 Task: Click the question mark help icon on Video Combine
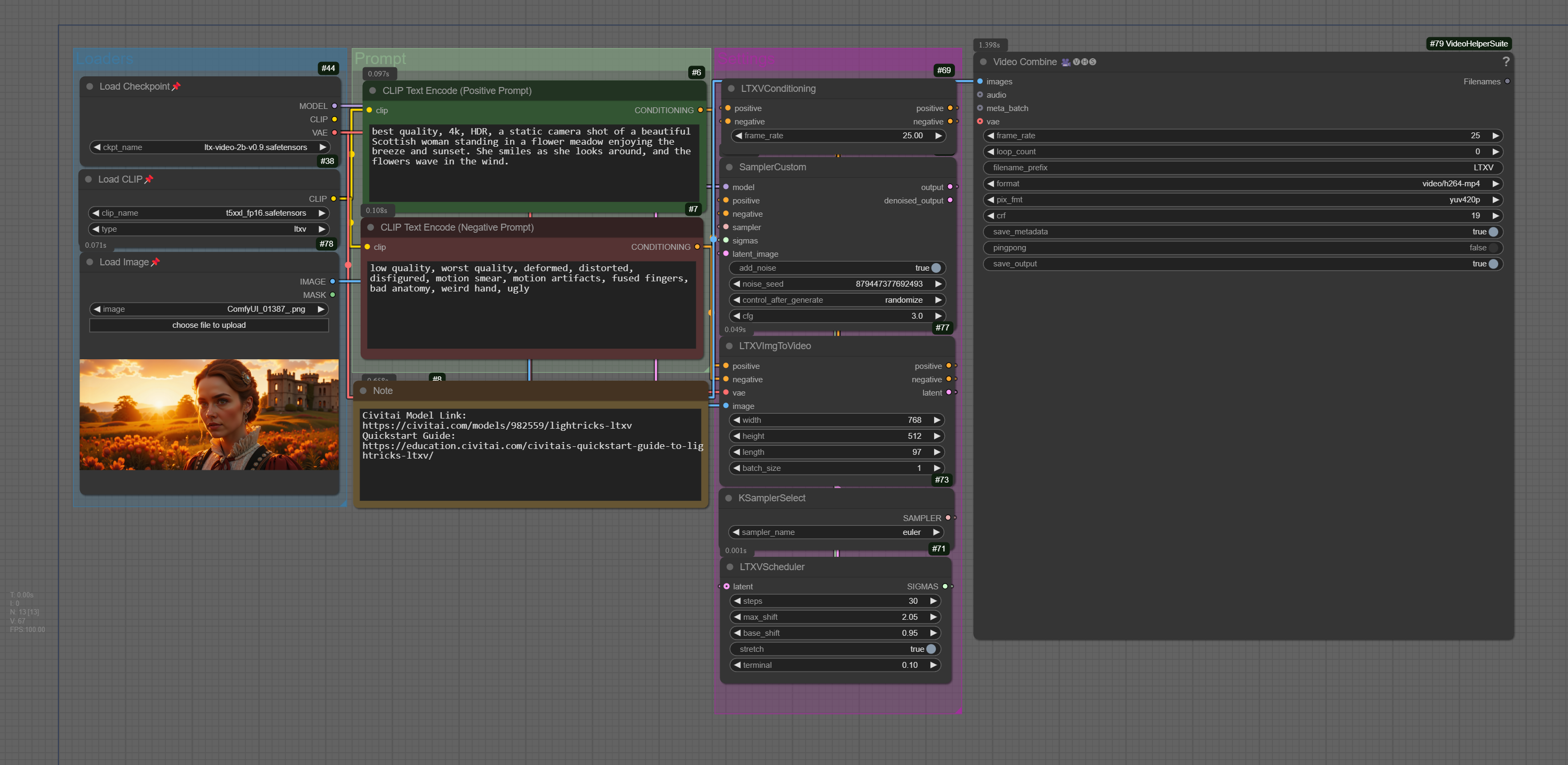pyautogui.click(x=1505, y=61)
